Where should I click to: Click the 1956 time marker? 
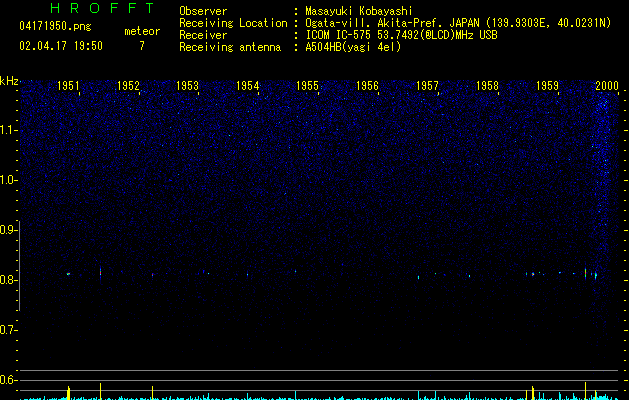[x=367, y=86]
